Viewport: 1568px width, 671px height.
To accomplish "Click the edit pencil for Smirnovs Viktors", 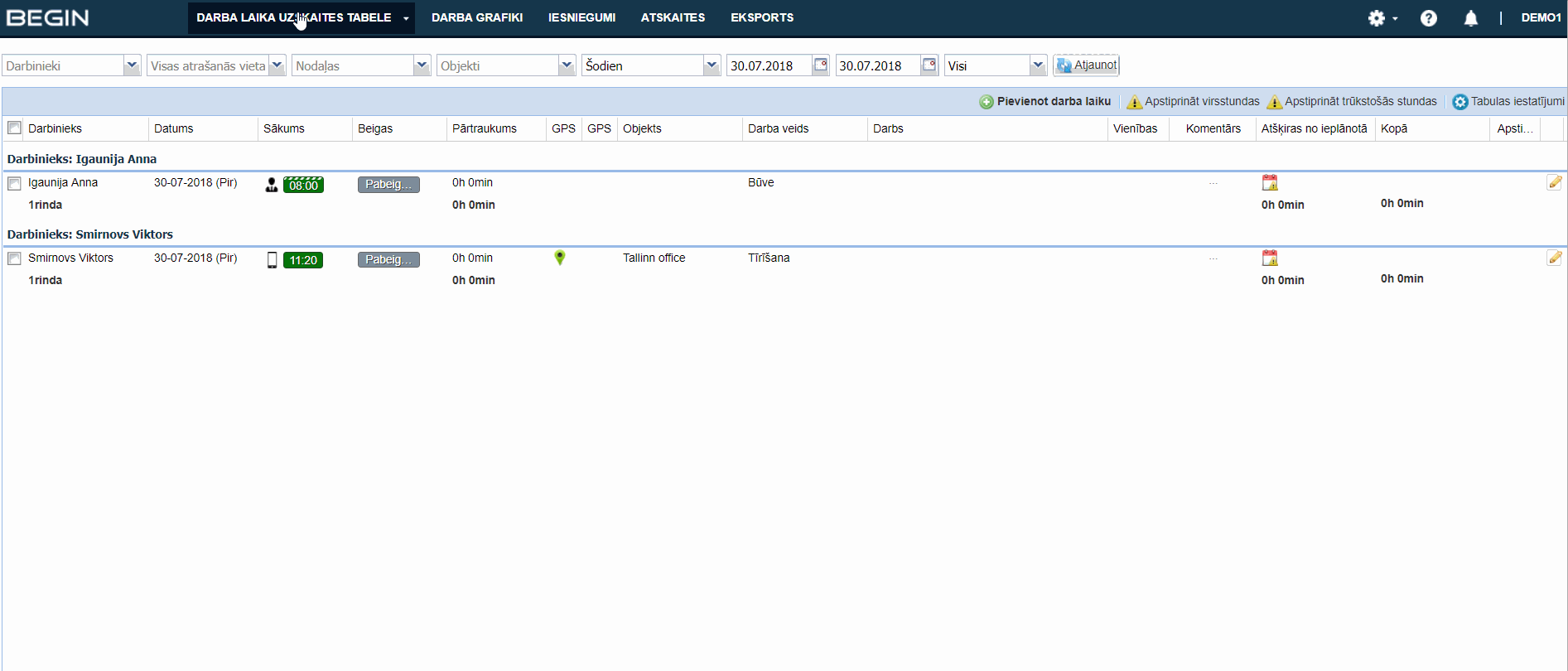I will pos(1554,258).
